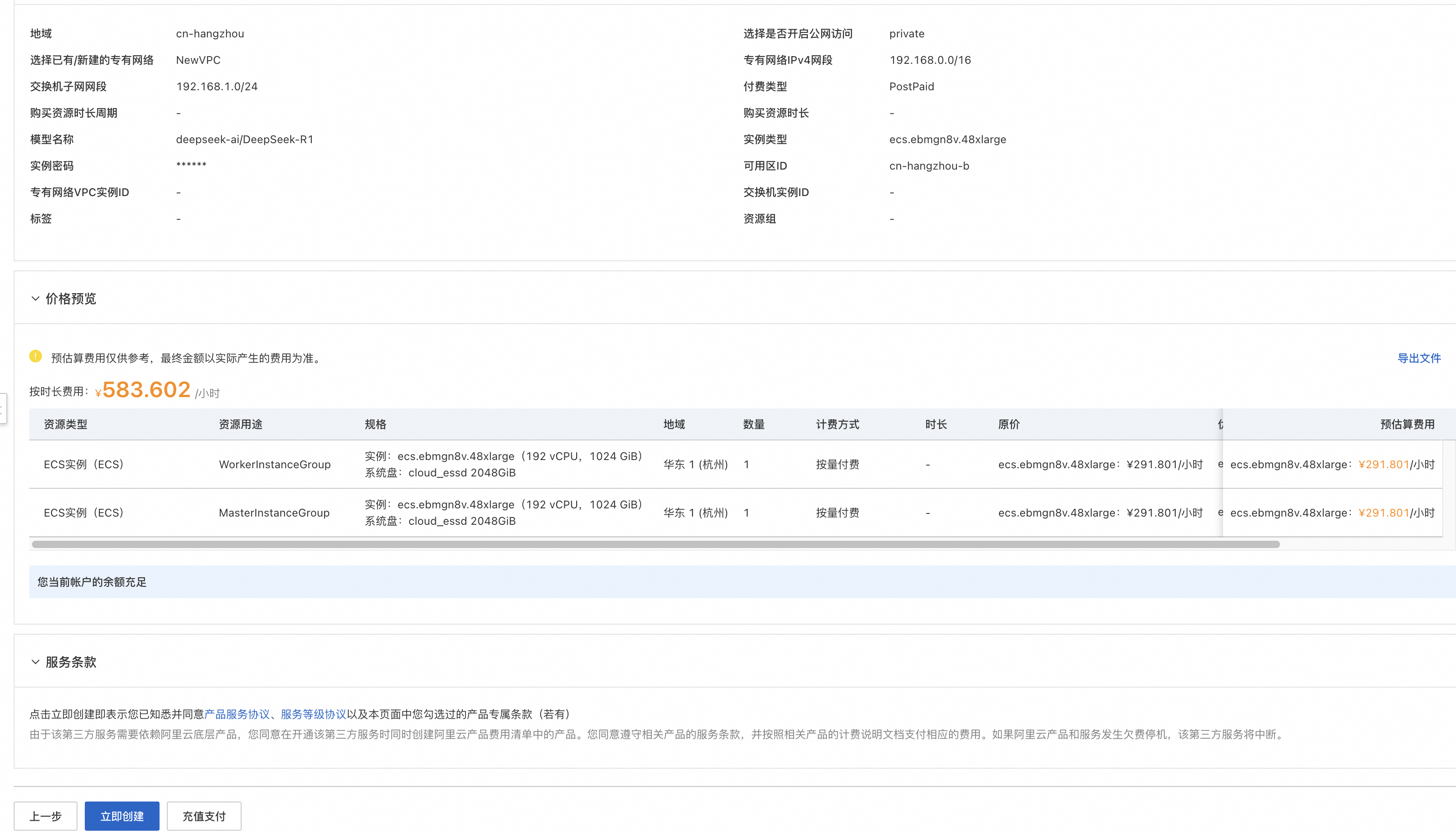Click the deepseek-ai/DeepSeek-R1 model name value

(244, 139)
